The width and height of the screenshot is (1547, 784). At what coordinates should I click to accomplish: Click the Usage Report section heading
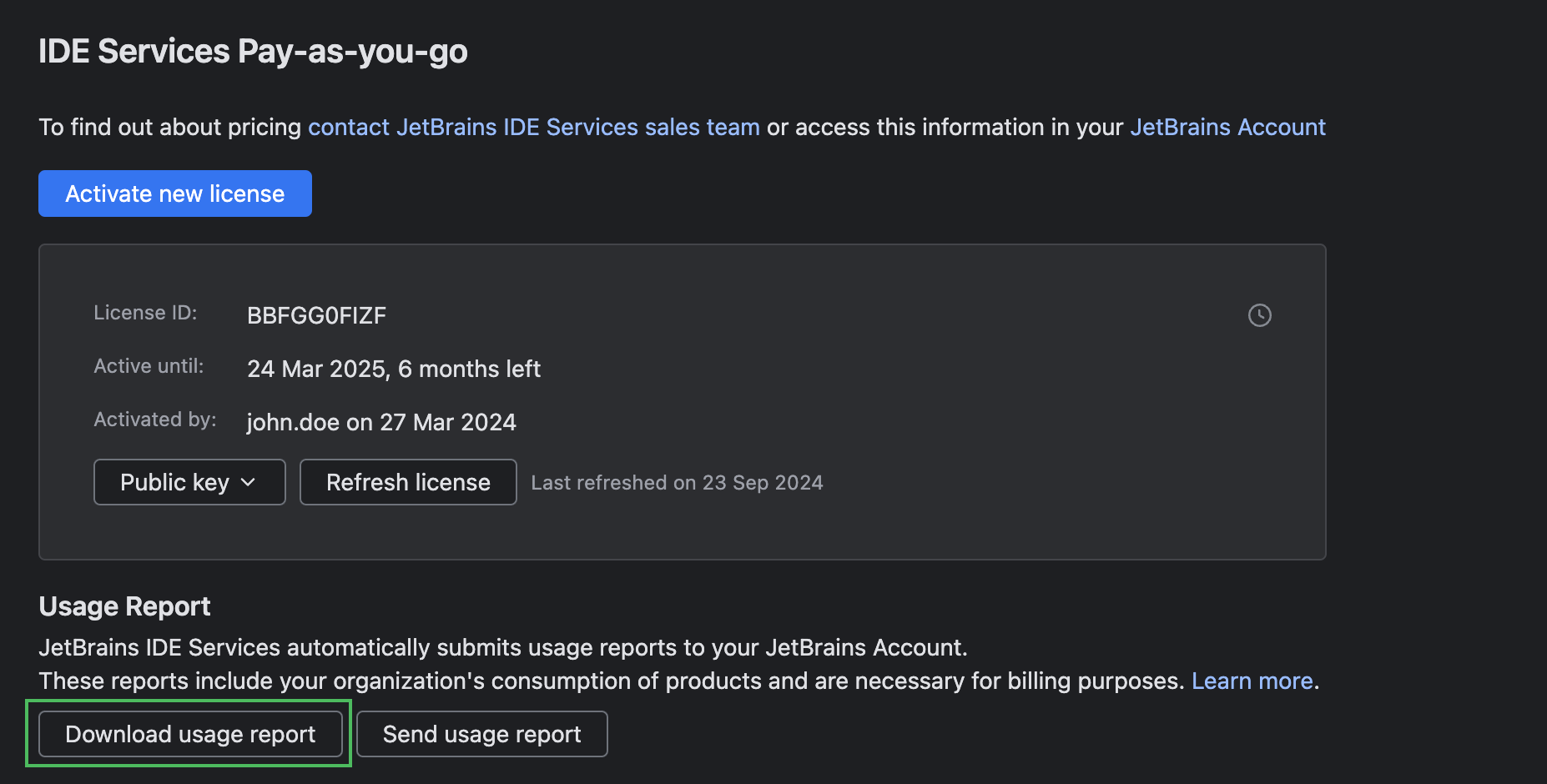click(x=124, y=606)
